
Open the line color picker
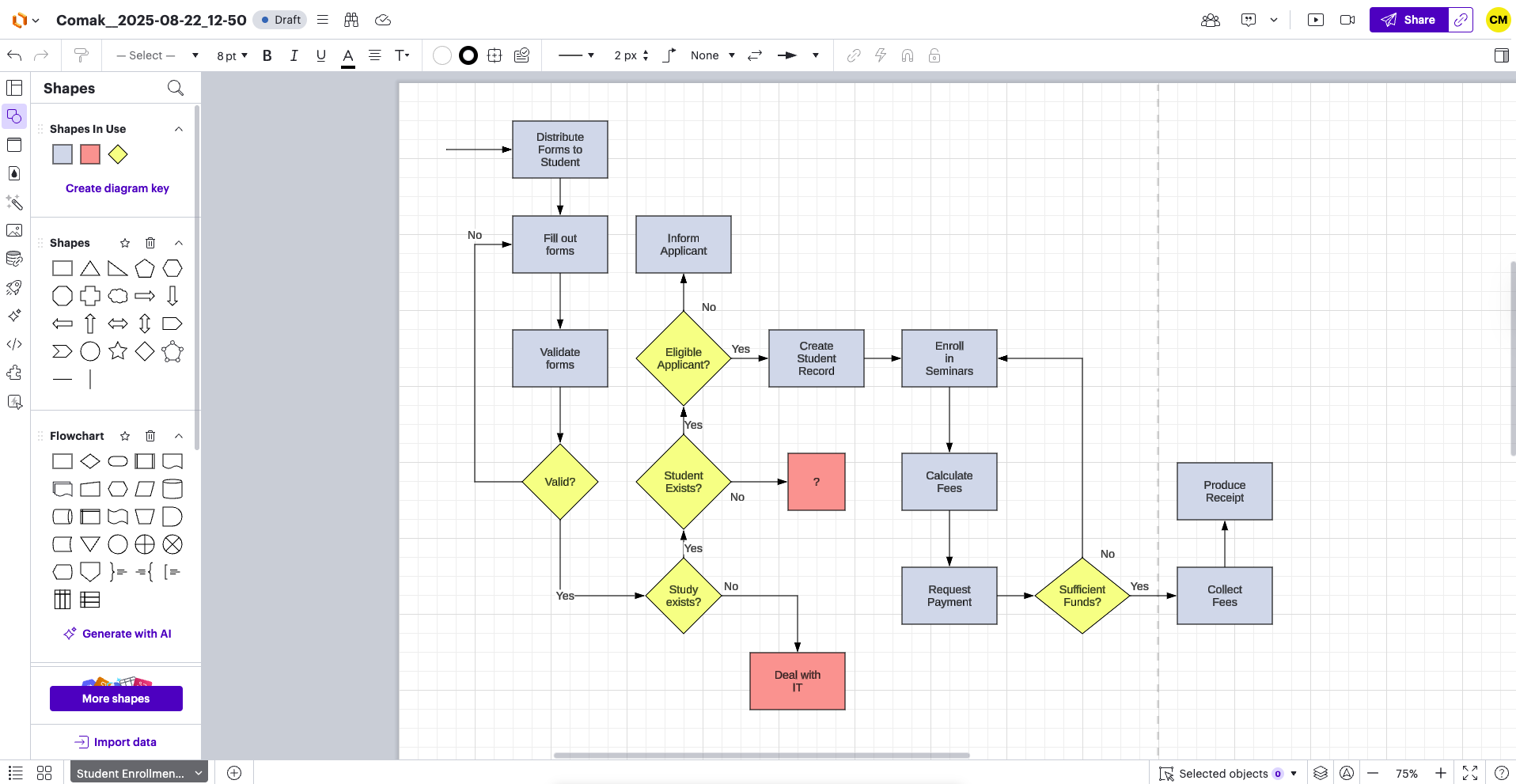468,55
